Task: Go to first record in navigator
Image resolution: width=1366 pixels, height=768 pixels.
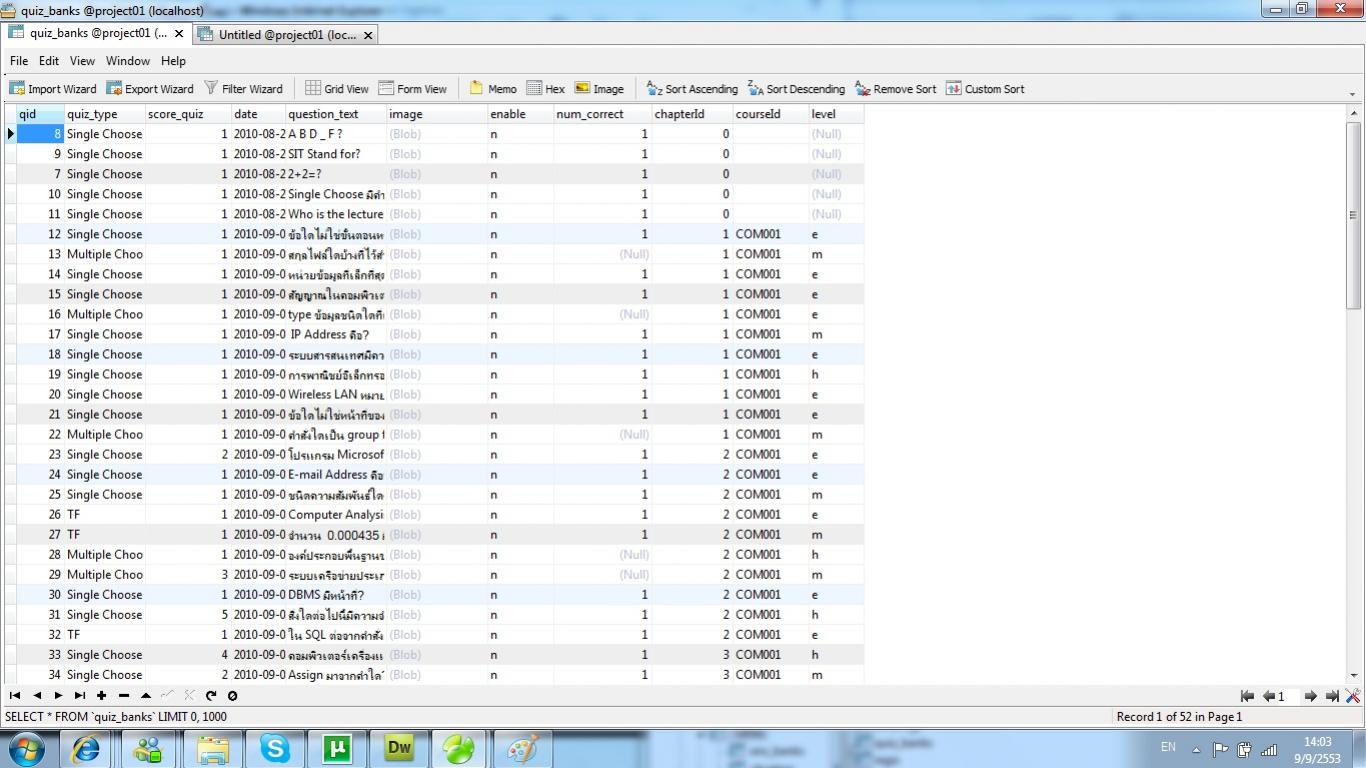Action: click(15, 696)
